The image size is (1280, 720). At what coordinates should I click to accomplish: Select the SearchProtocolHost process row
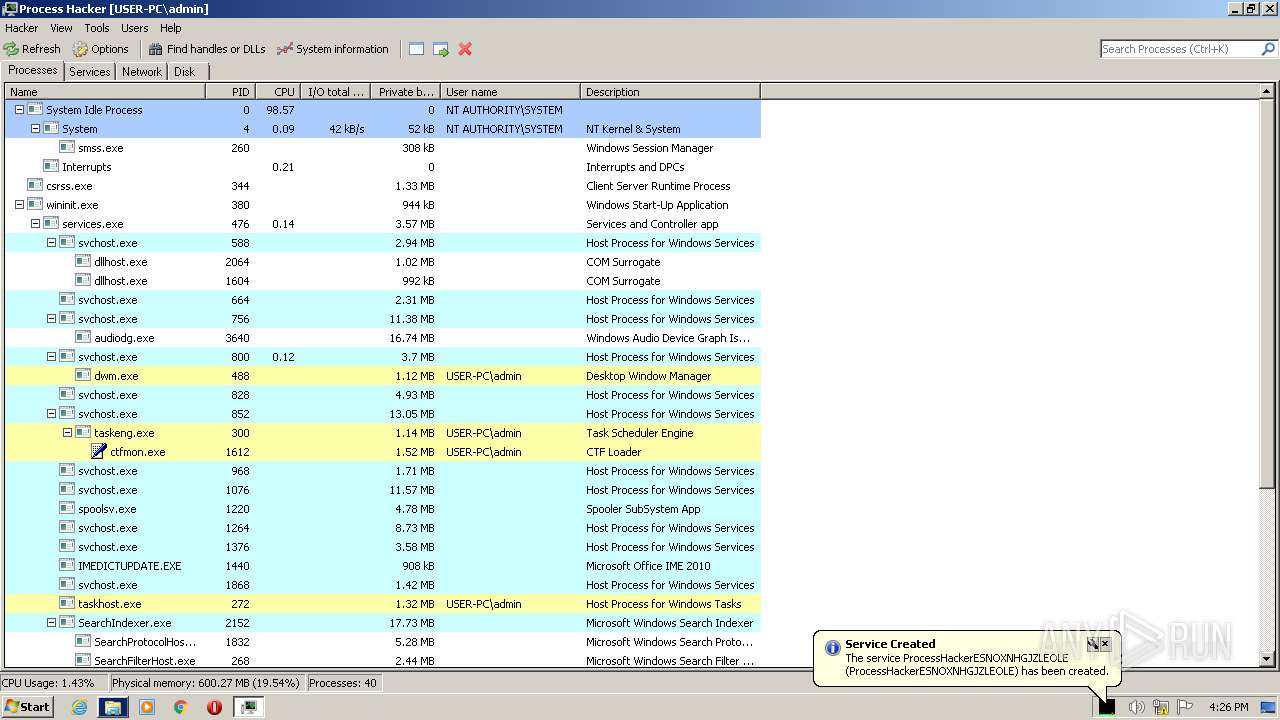point(383,642)
